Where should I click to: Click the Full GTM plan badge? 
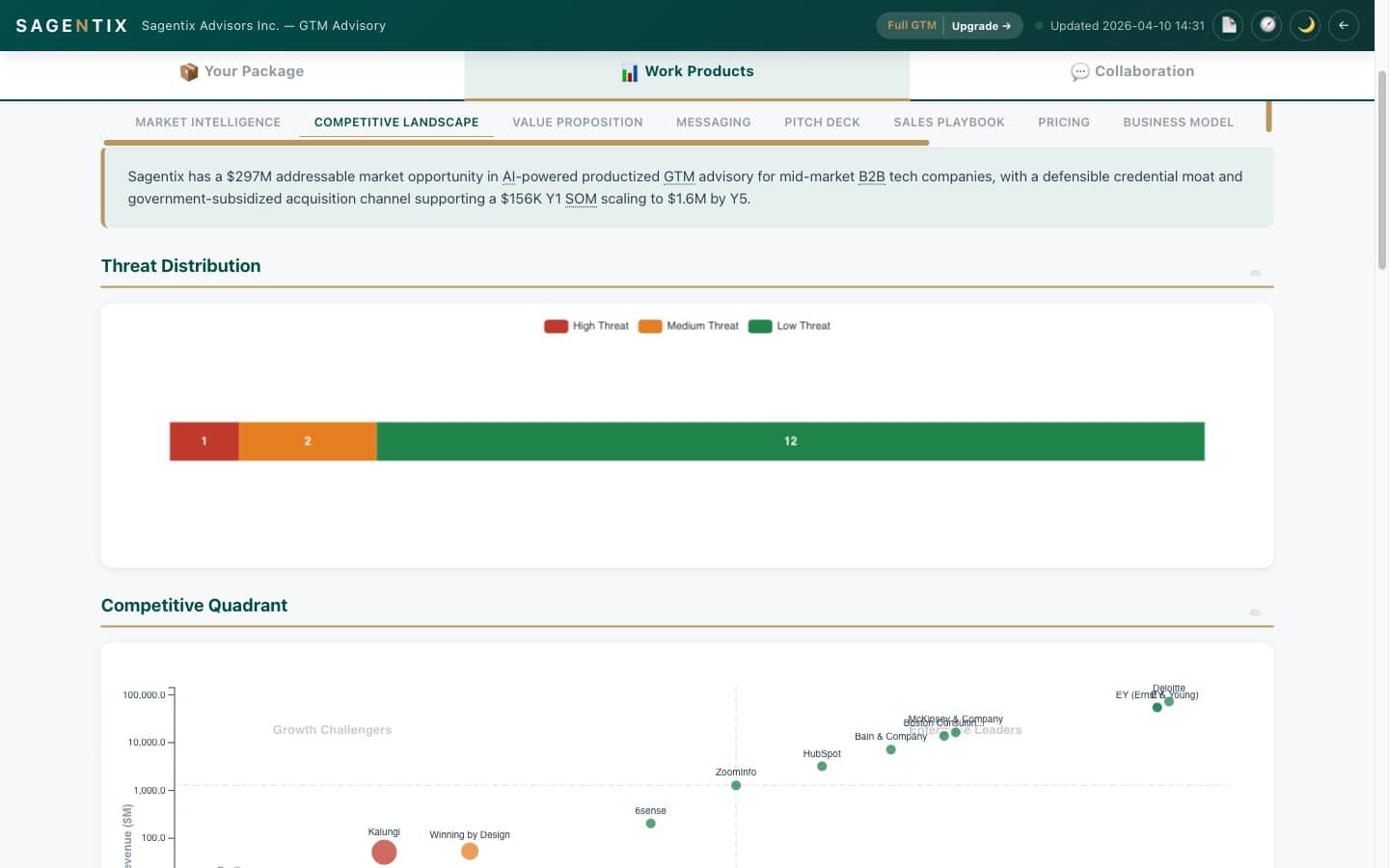(x=912, y=26)
